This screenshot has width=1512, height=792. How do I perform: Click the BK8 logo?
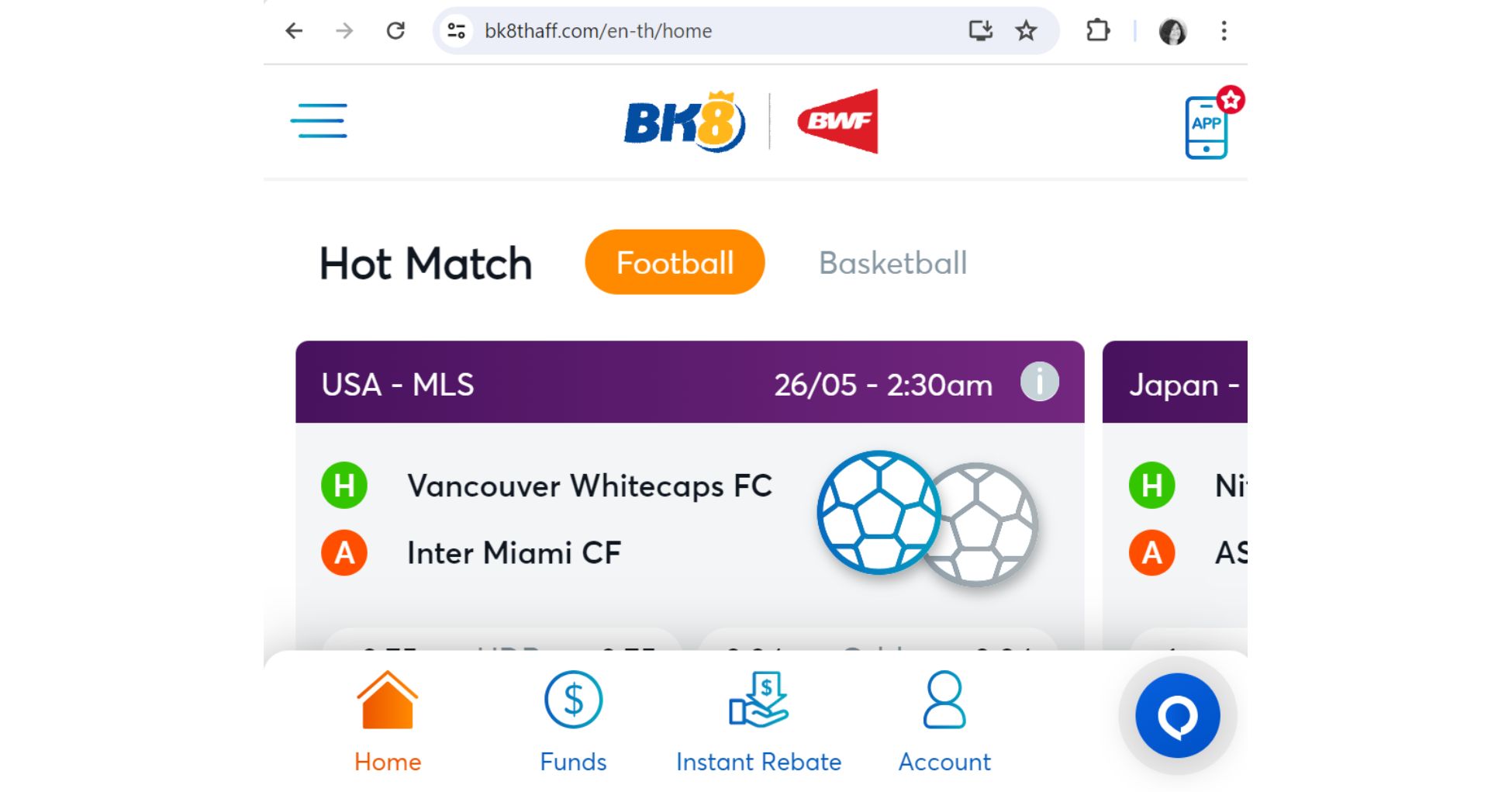point(684,122)
